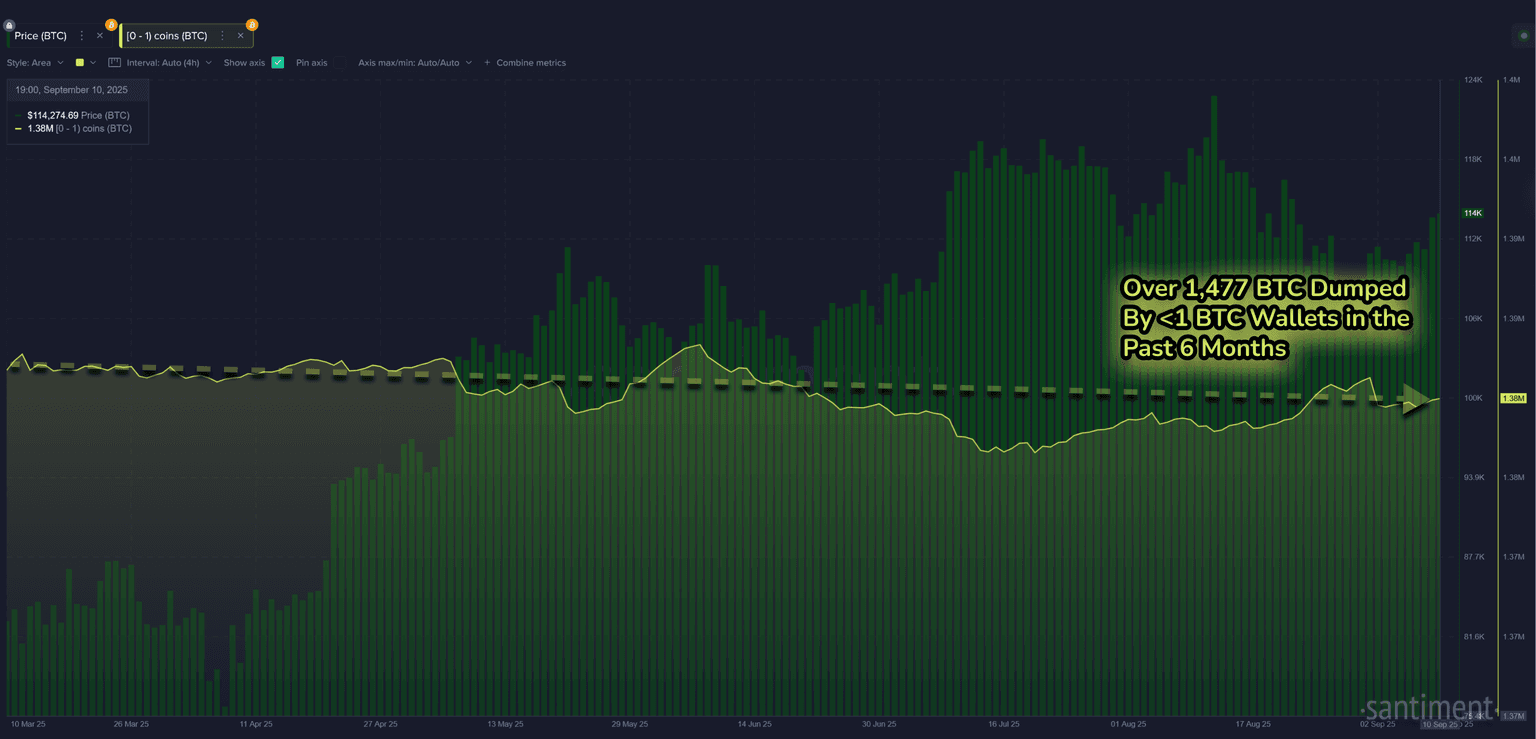Click Bitcoin badge on the Price (BTC) metric
The image size is (1536, 739).
pyautogui.click(x=111, y=24)
